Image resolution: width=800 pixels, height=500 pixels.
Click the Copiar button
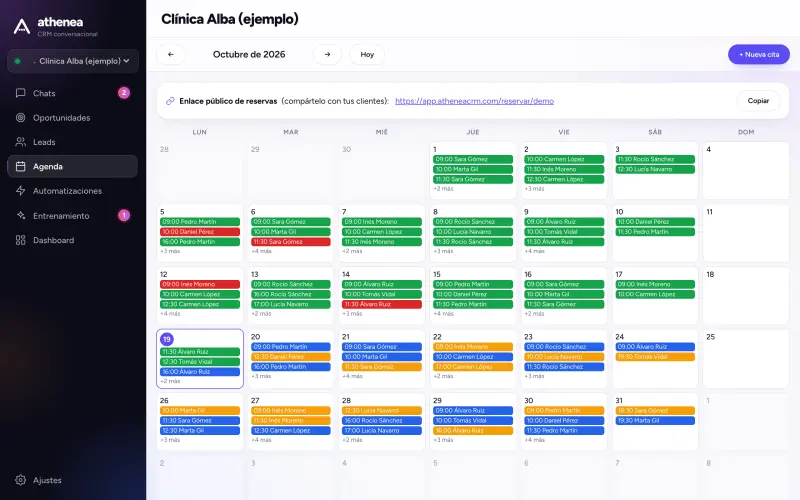tap(758, 101)
